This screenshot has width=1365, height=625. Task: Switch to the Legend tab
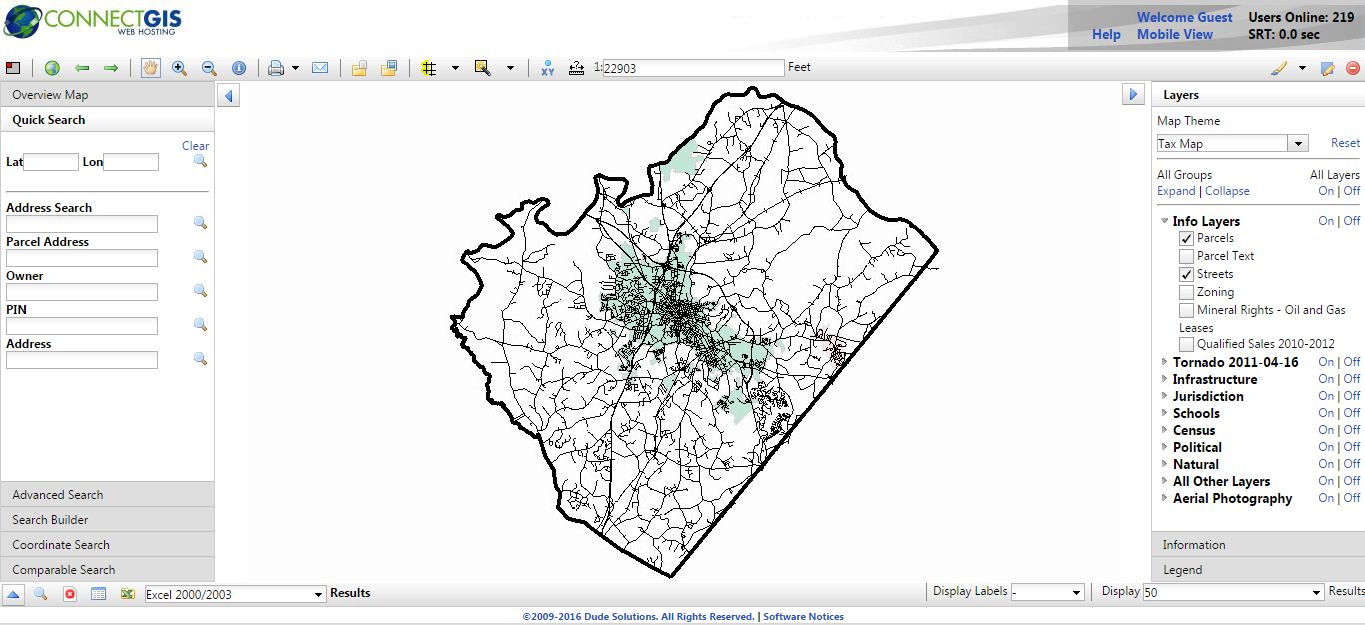coord(1183,569)
